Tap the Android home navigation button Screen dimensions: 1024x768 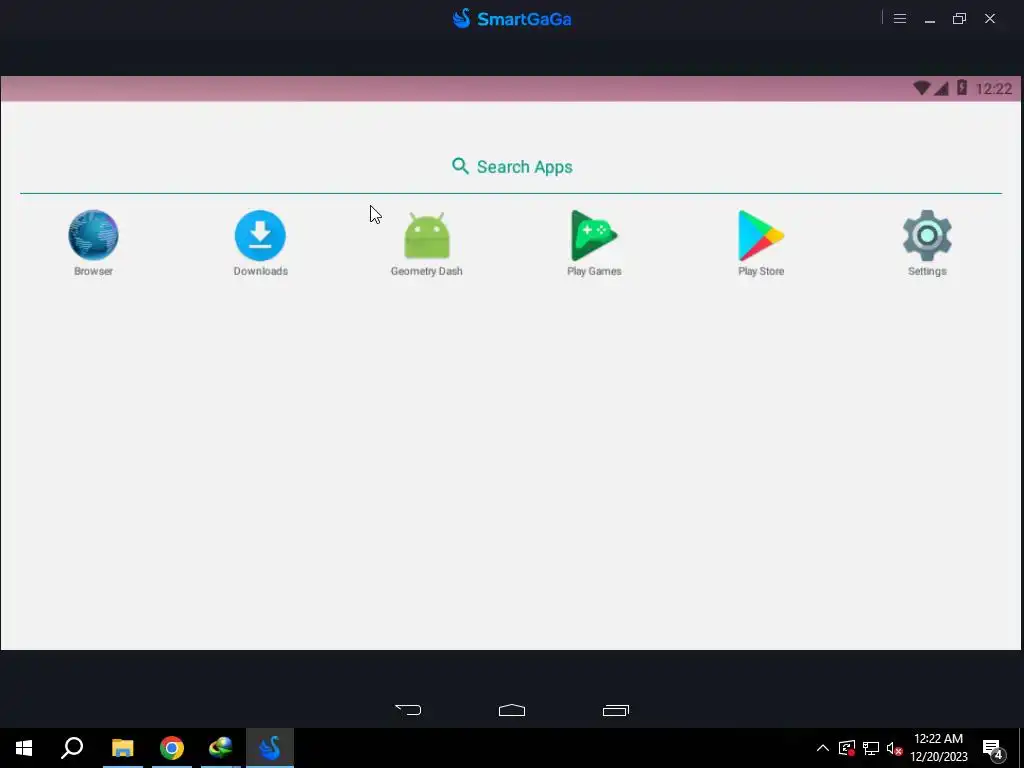tap(512, 710)
